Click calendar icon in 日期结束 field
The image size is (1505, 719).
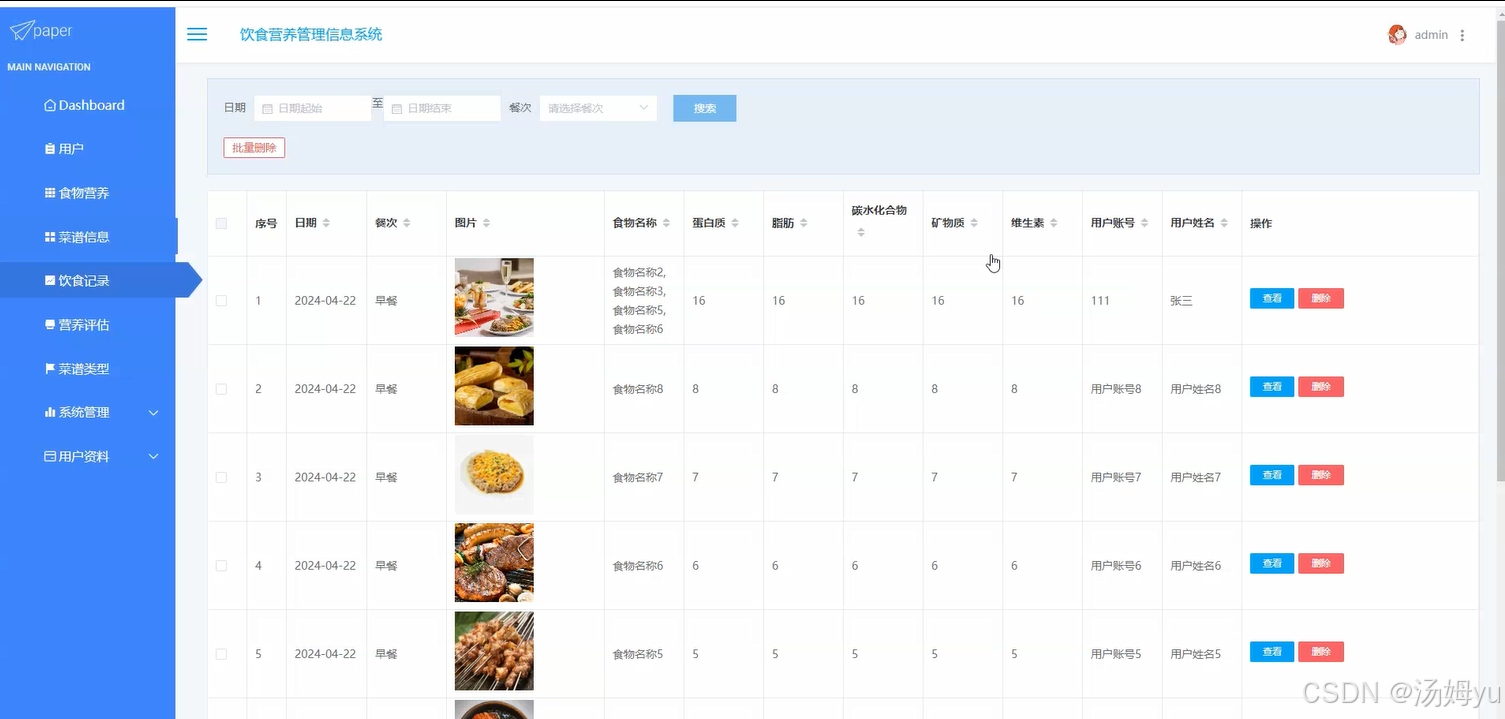coord(397,108)
